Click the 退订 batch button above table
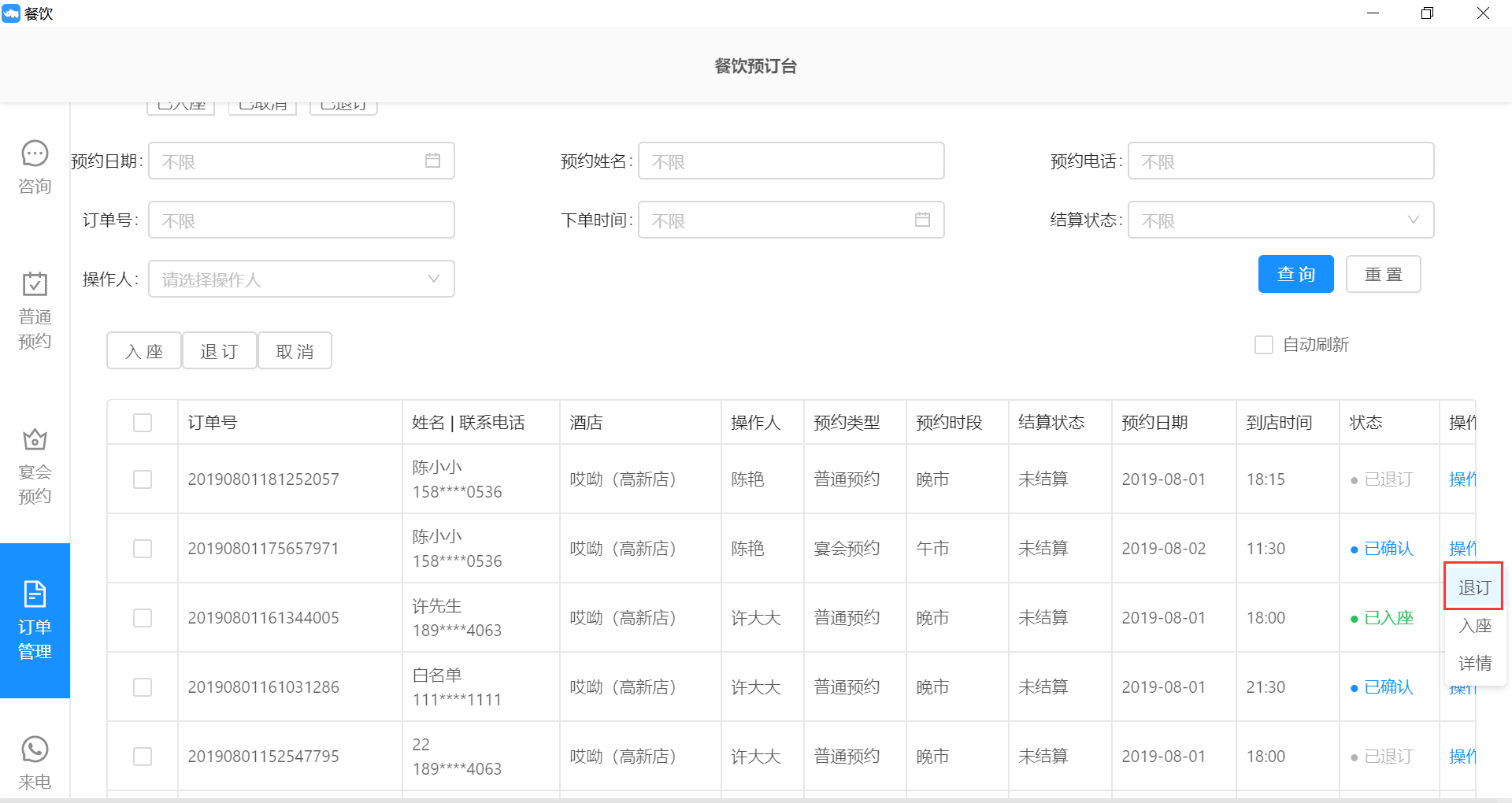1512x803 pixels. tap(220, 350)
